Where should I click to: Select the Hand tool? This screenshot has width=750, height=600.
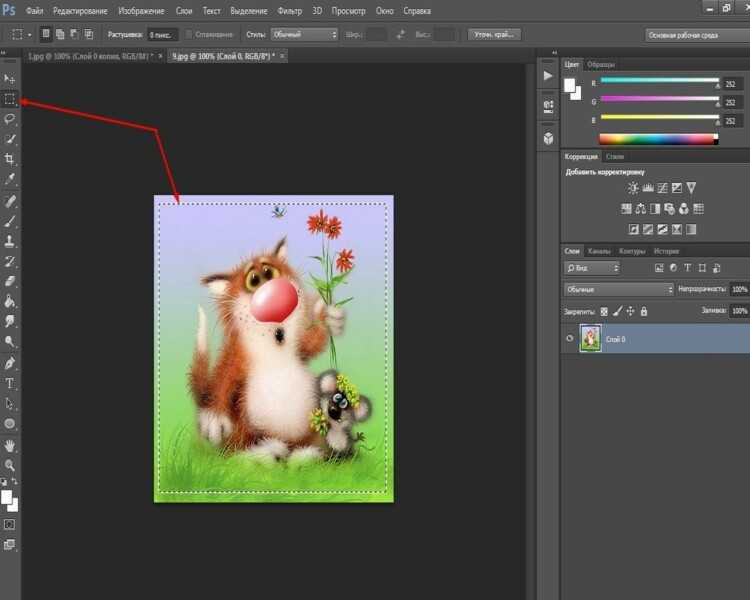click(x=10, y=445)
